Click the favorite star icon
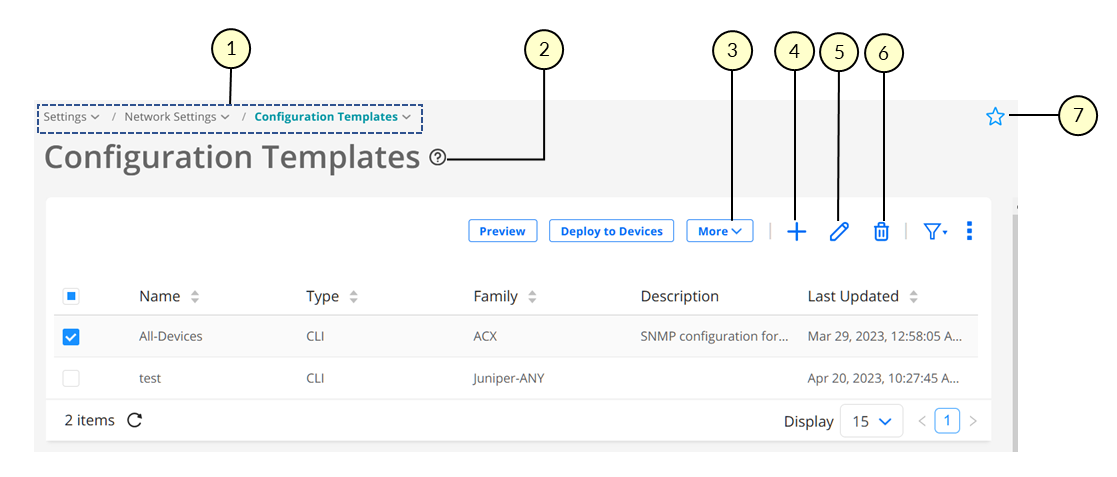This screenshot has height=477, width=1117. 995,117
